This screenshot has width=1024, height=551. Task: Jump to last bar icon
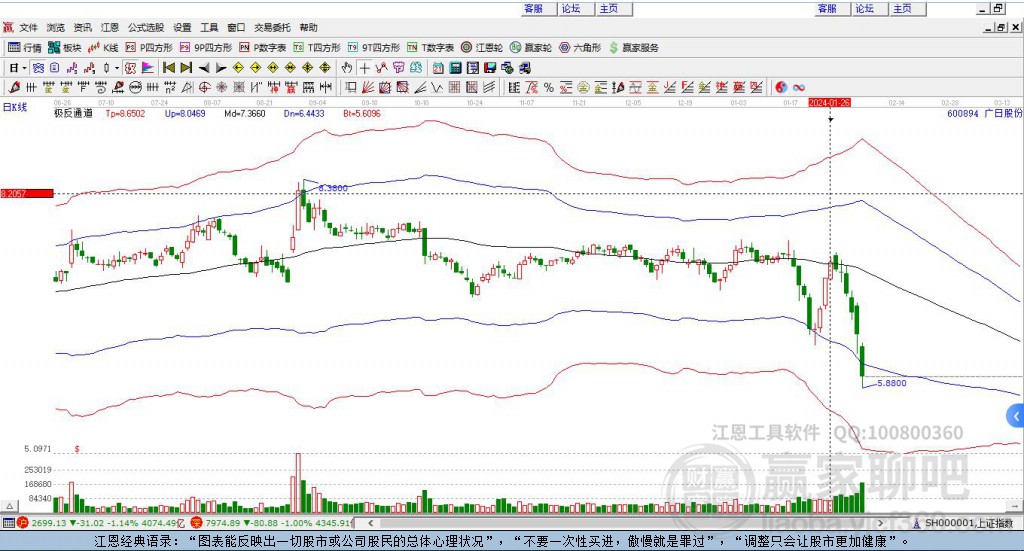pos(186,68)
